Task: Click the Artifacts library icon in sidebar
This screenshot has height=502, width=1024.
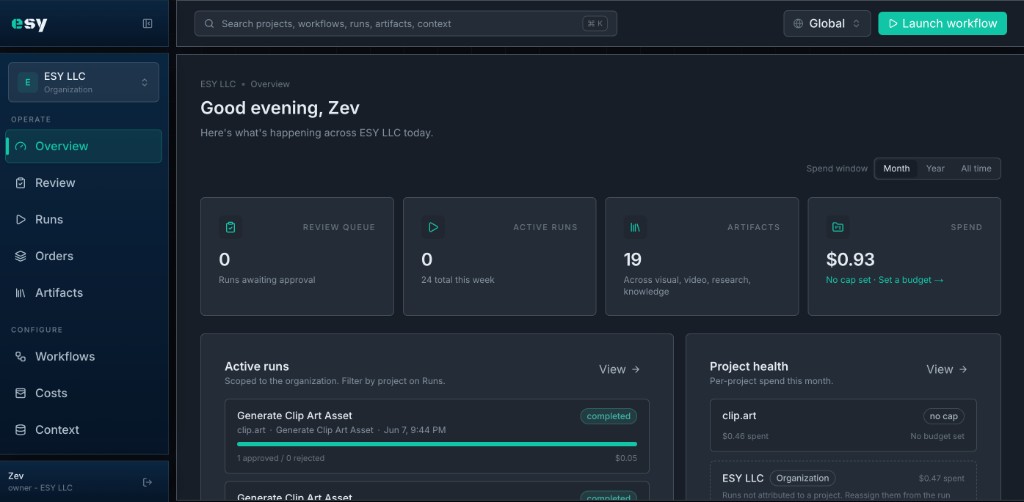Action: pyautogui.click(x=20, y=292)
